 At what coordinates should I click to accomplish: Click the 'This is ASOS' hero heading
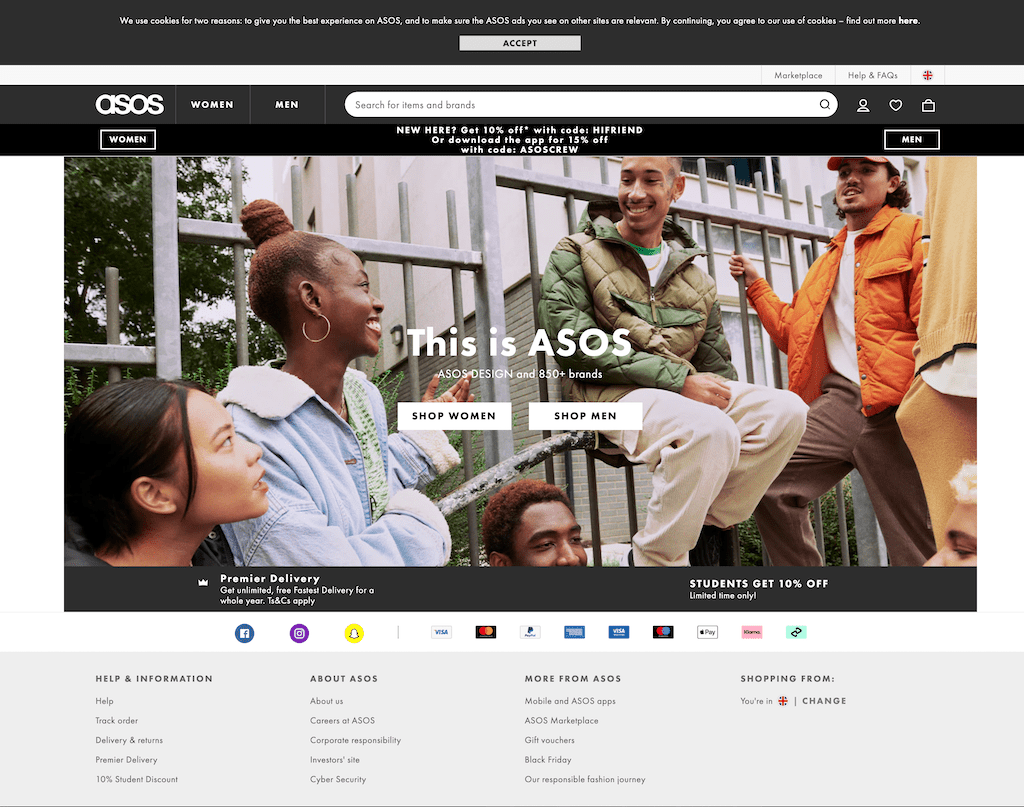[x=519, y=343]
